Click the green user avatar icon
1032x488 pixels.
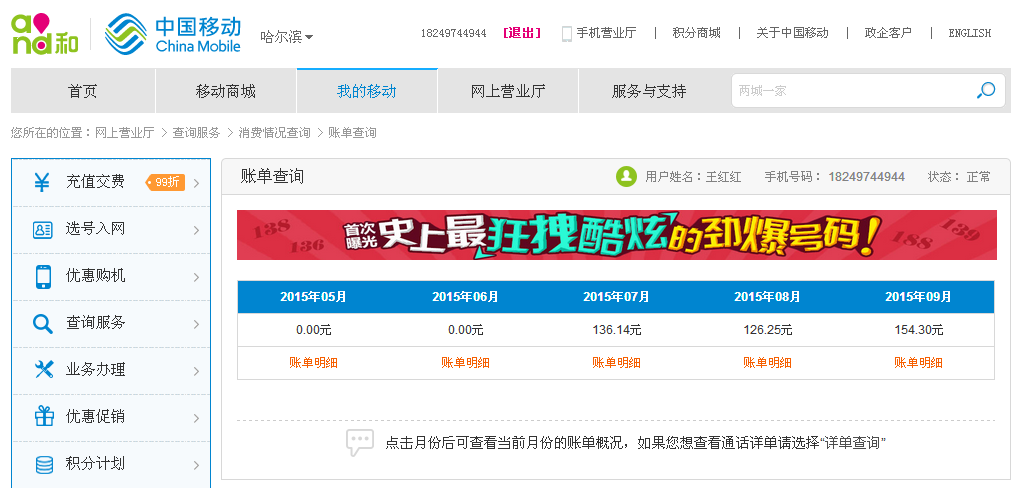626,176
